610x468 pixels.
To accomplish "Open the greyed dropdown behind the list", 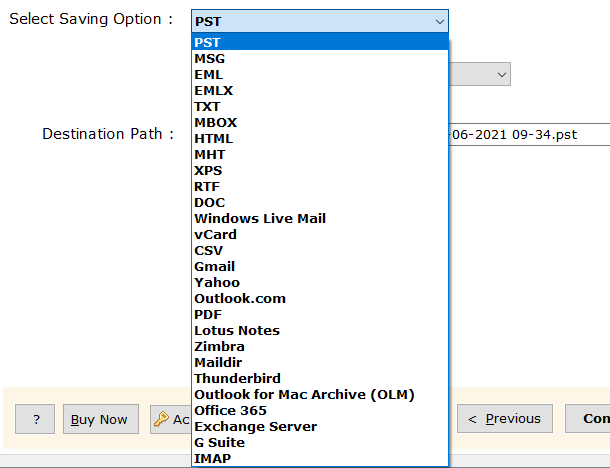I will (x=480, y=74).
